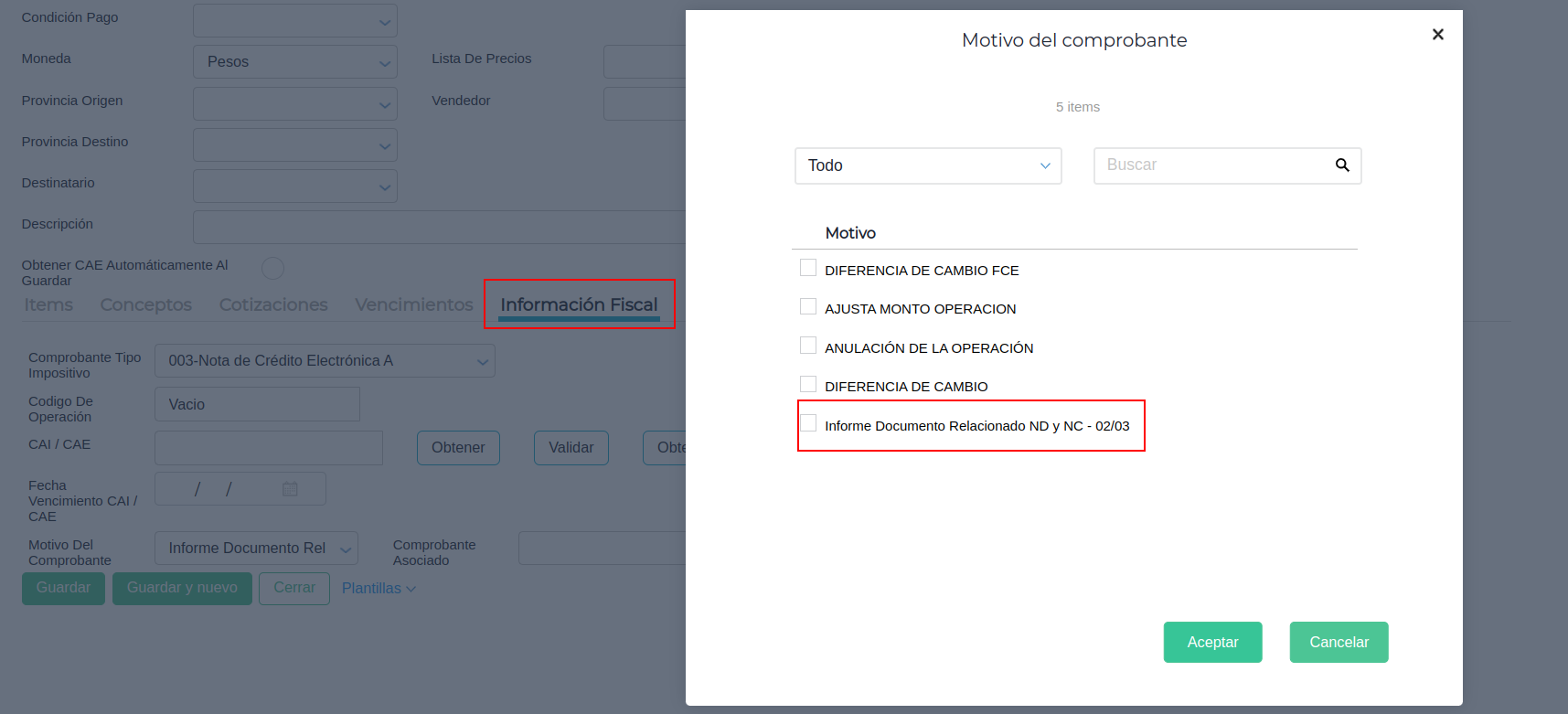Expand the Todo filter dropdown
1568x714 pixels.
pos(927,166)
